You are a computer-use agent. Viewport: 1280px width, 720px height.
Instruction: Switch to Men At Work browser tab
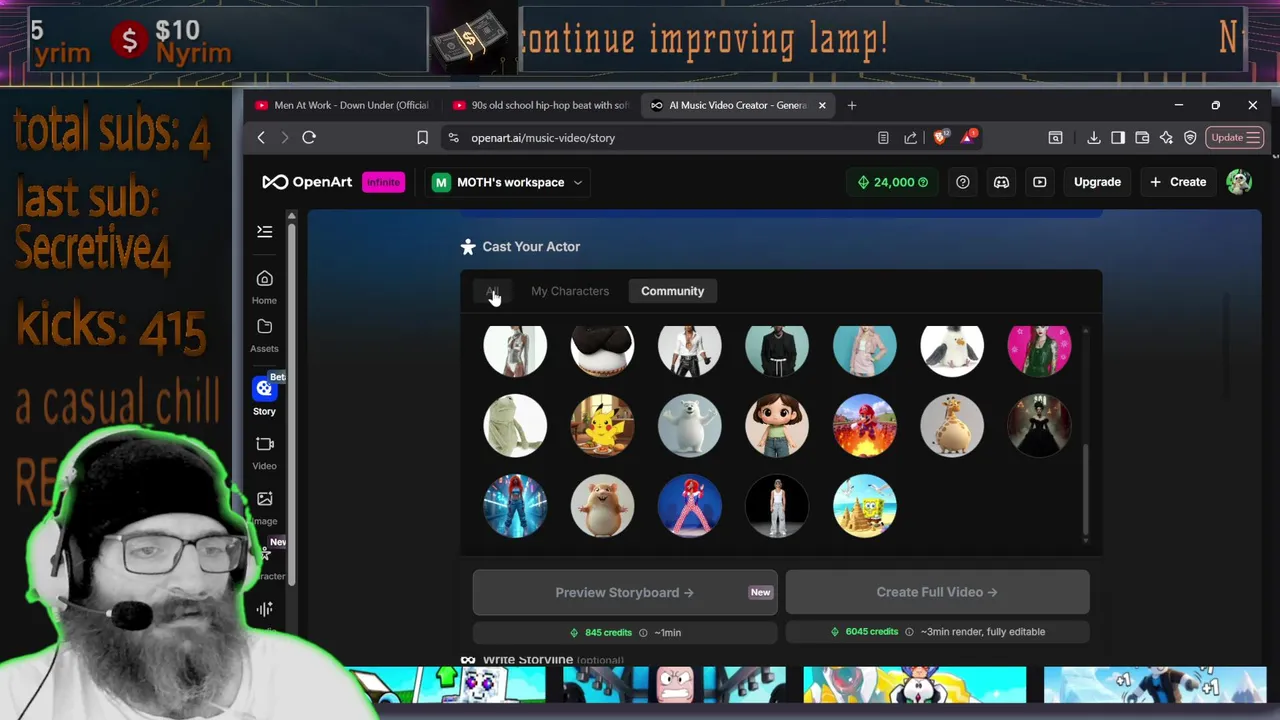coord(342,105)
